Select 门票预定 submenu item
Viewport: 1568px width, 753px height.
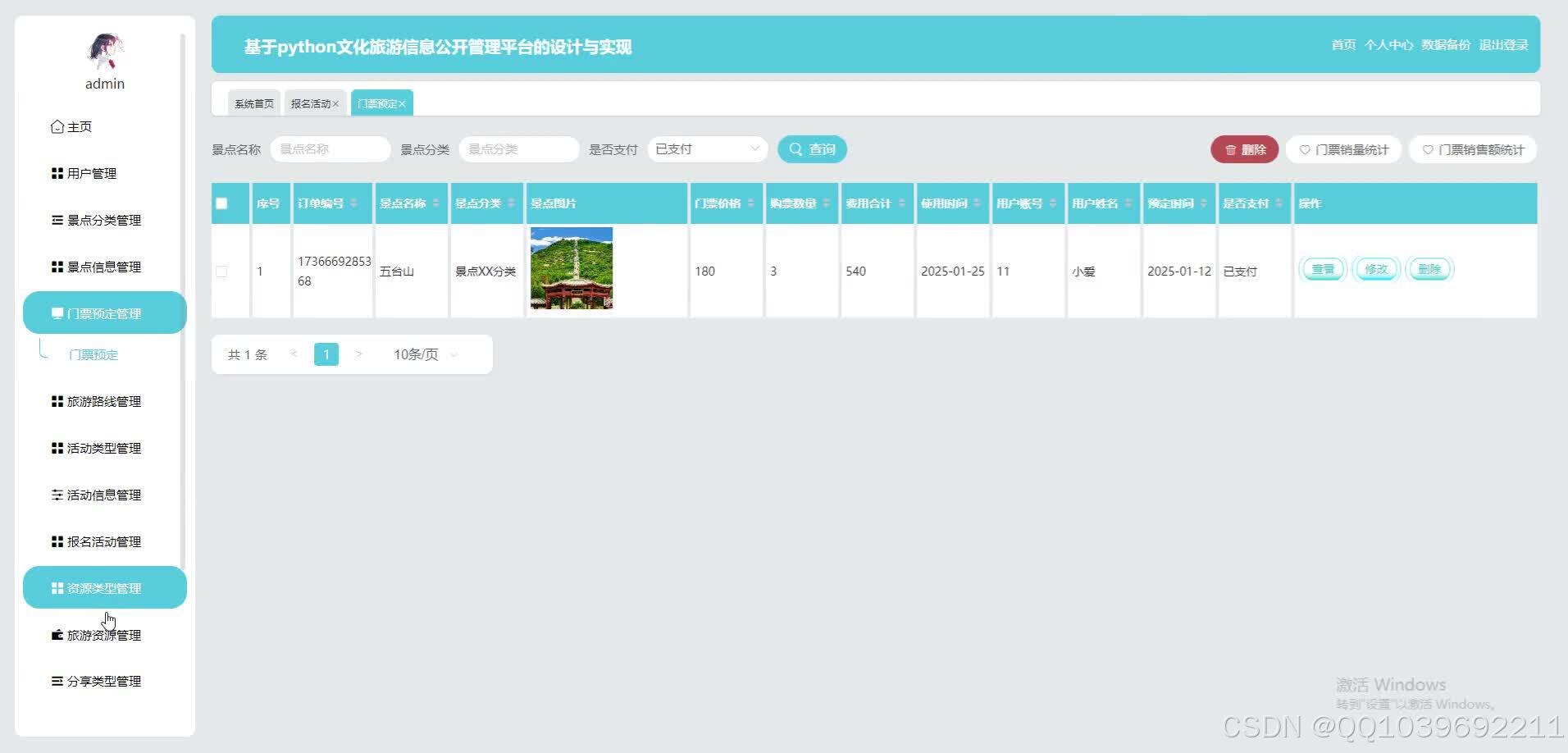pos(93,354)
